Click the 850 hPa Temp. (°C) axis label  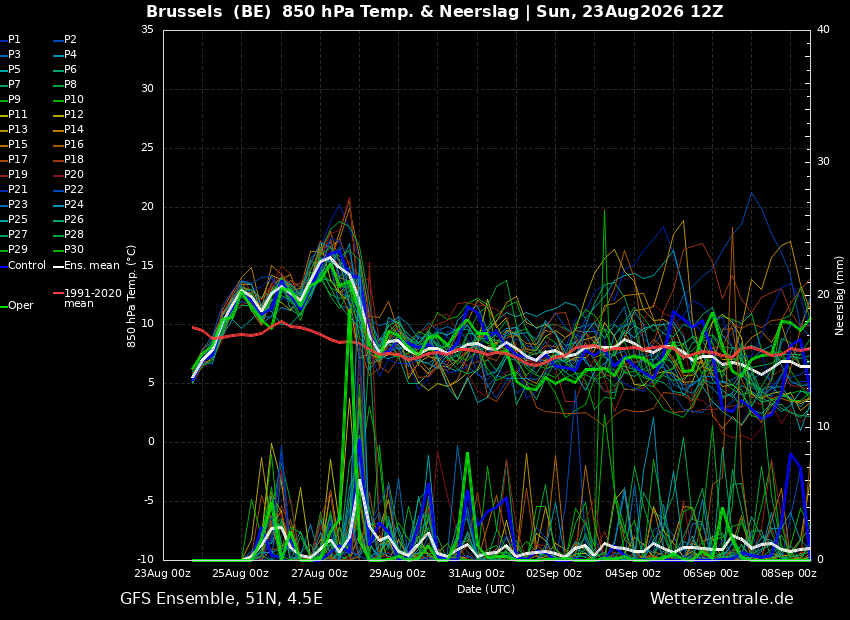[x=131, y=296]
